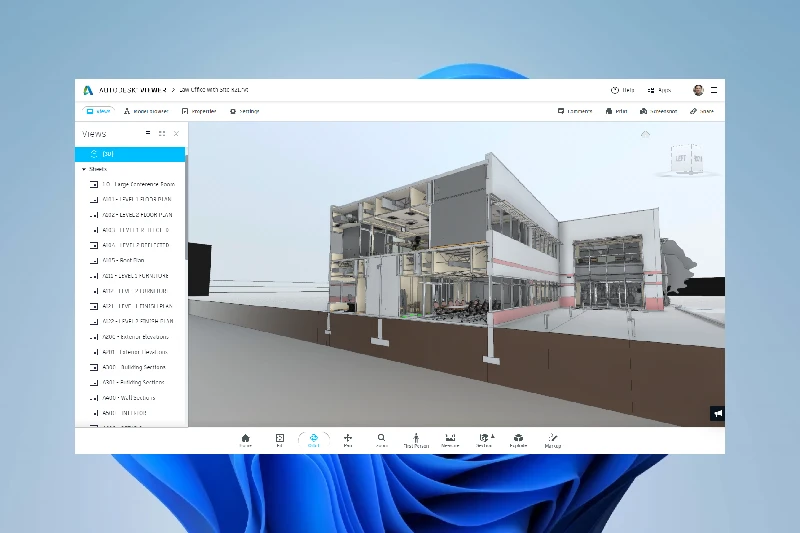Open the hamburger menu at top right
Screen dimensions: 800x533
714,90
